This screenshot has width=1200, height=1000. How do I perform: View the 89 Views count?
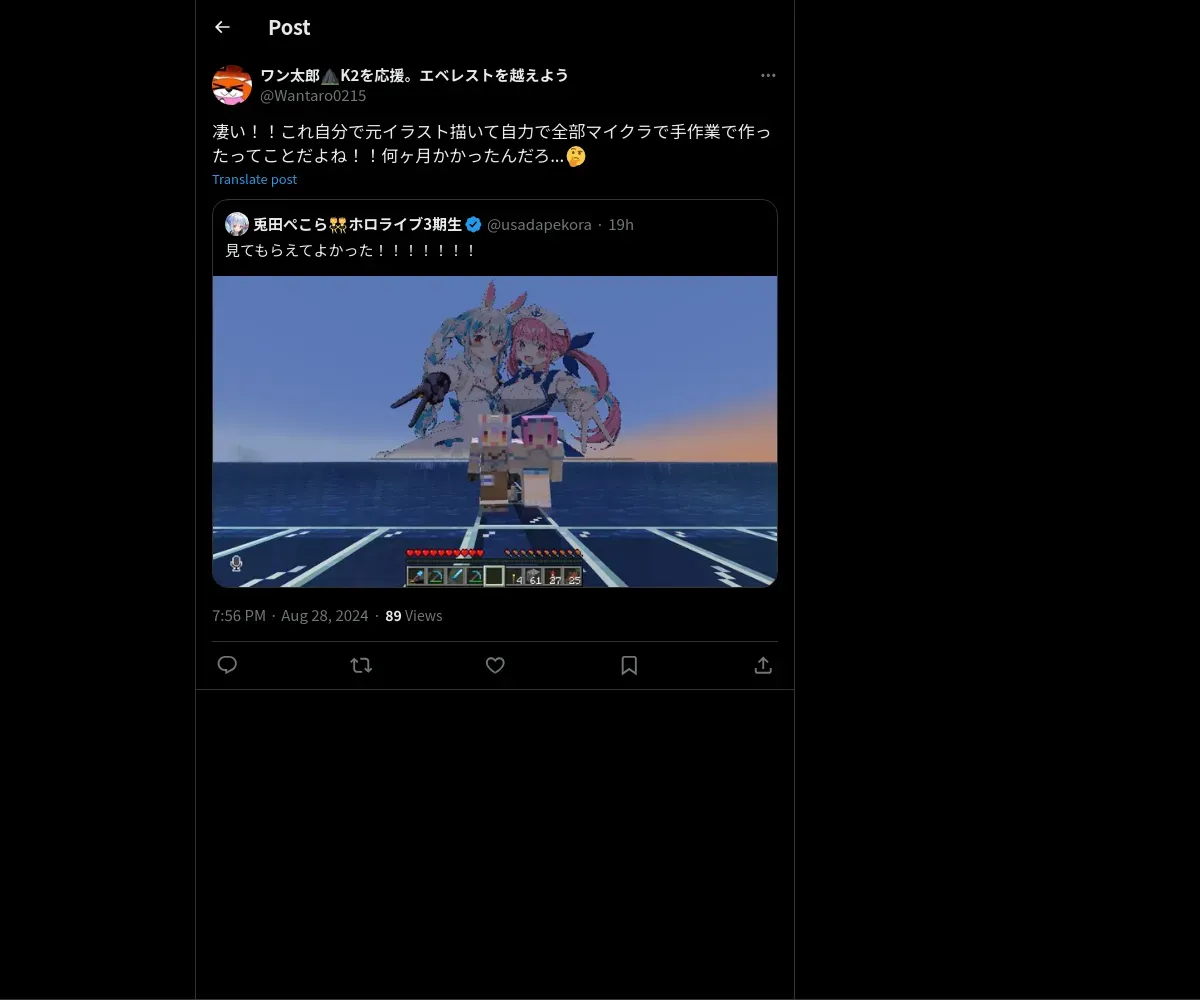414,615
